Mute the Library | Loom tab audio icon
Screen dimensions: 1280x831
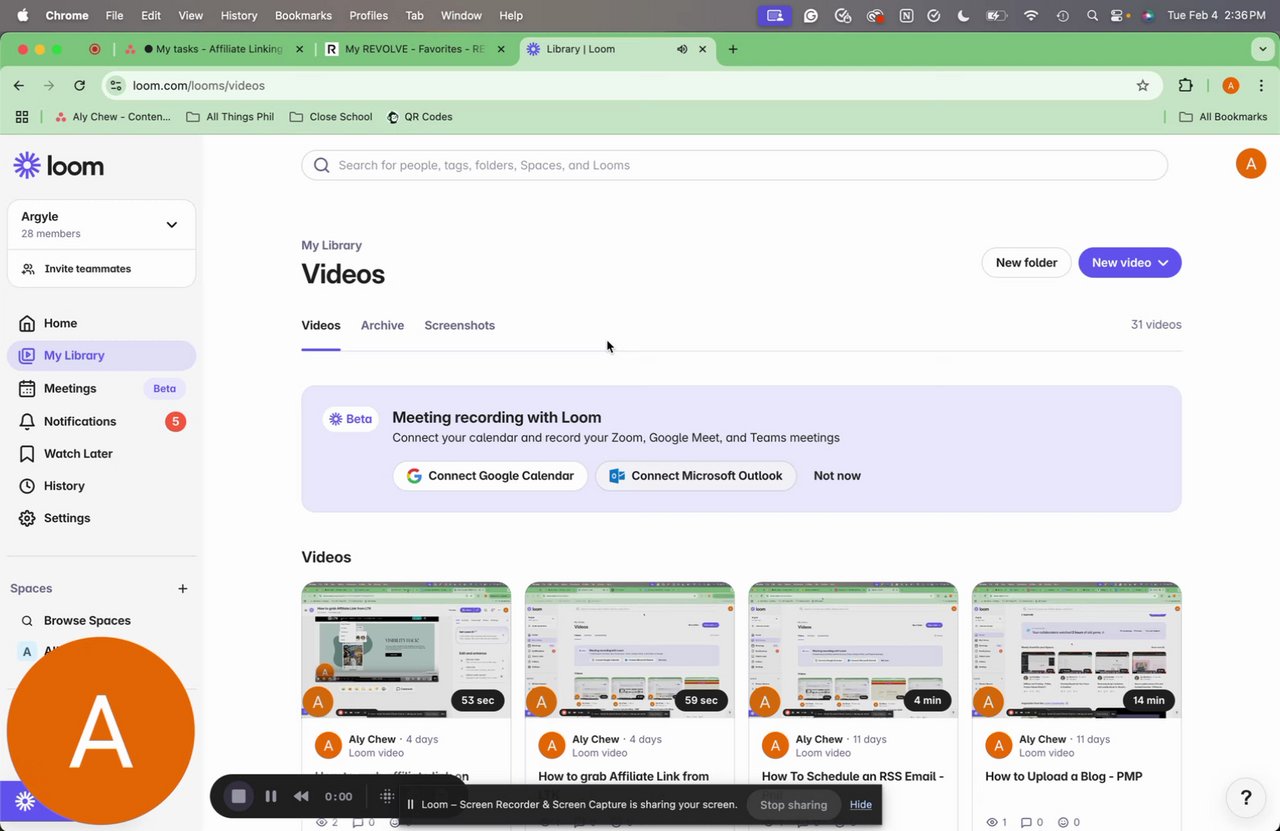tap(682, 49)
